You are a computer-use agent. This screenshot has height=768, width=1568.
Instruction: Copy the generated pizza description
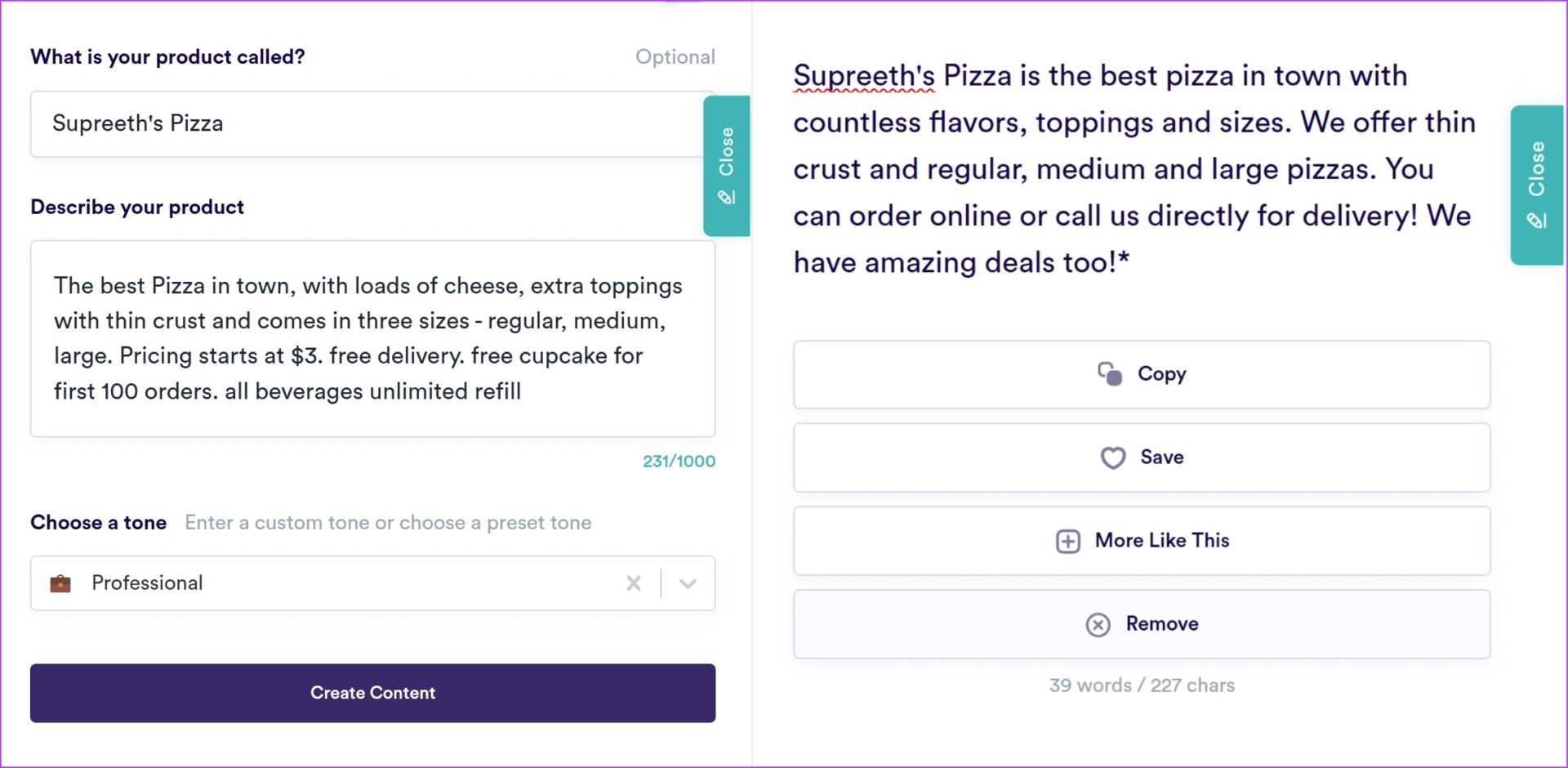[x=1142, y=374]
